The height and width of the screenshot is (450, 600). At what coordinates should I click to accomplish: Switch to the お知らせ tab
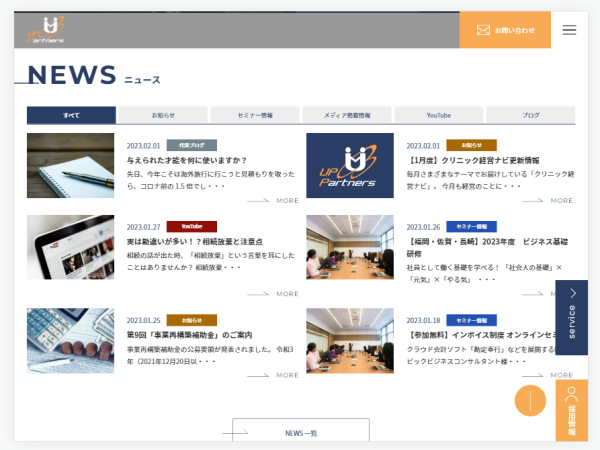click(x=163, y=115)
